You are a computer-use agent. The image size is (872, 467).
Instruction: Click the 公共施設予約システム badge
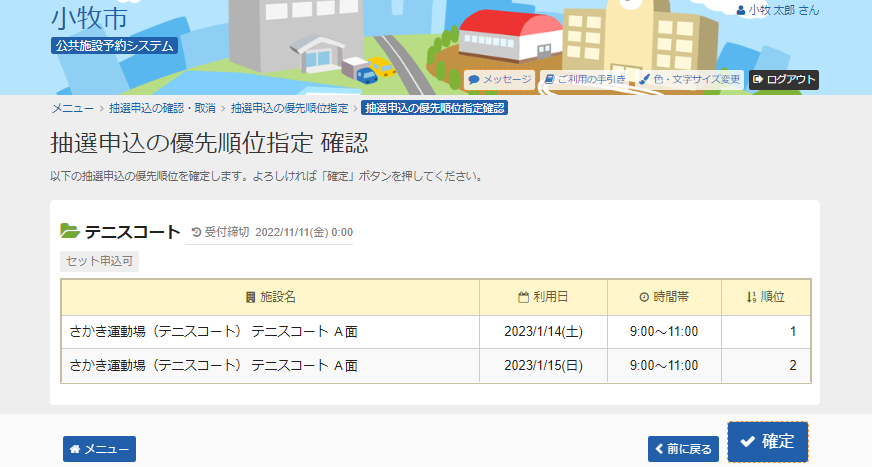tap(115, 46)
